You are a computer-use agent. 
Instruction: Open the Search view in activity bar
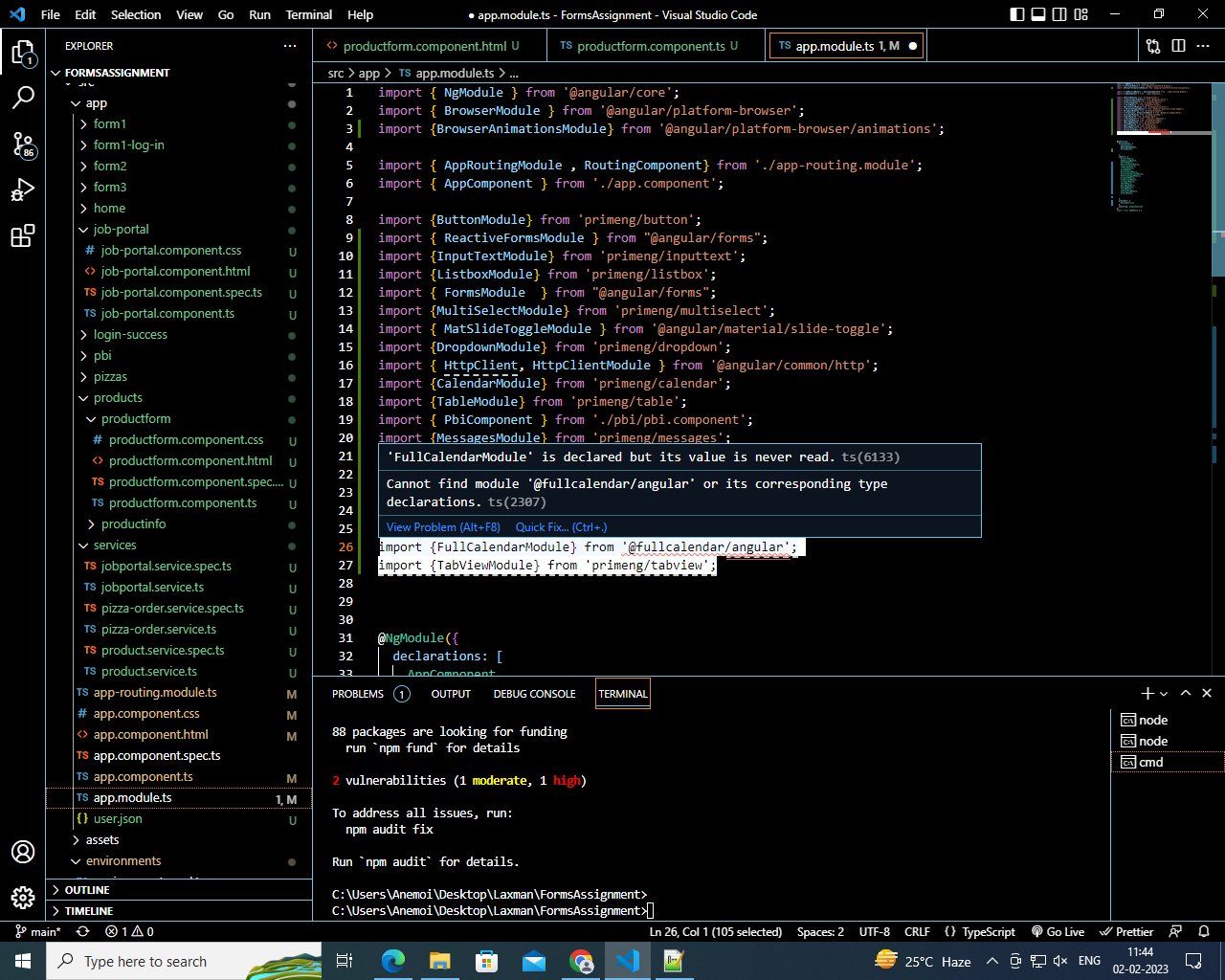tap(23, 99)
